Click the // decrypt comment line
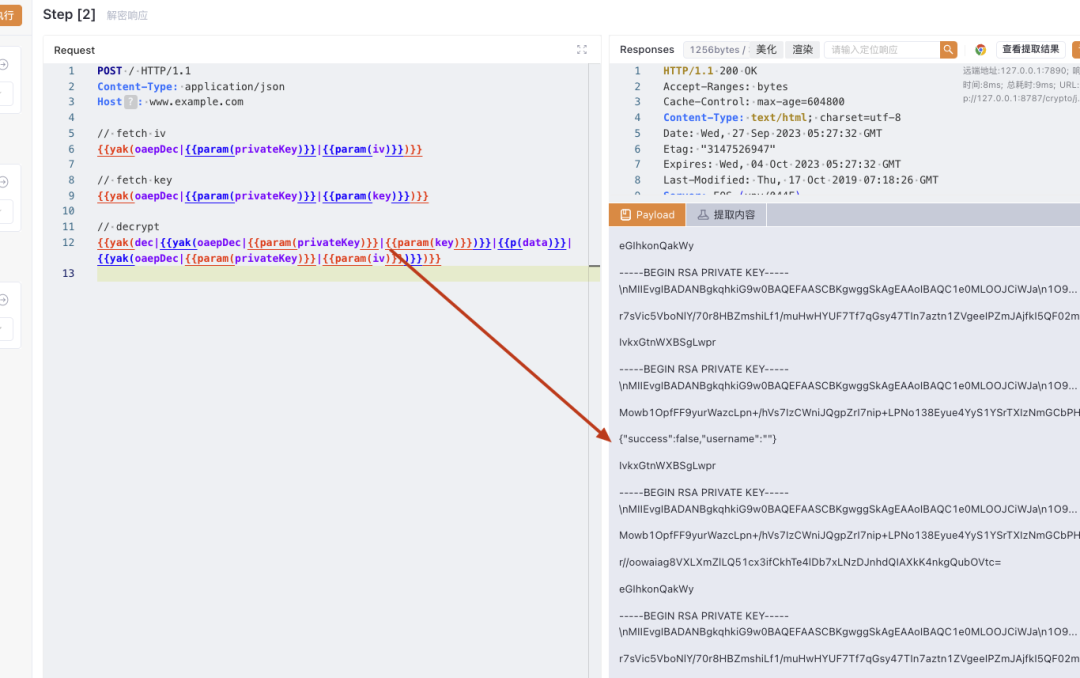 click(x=128, y=227)
